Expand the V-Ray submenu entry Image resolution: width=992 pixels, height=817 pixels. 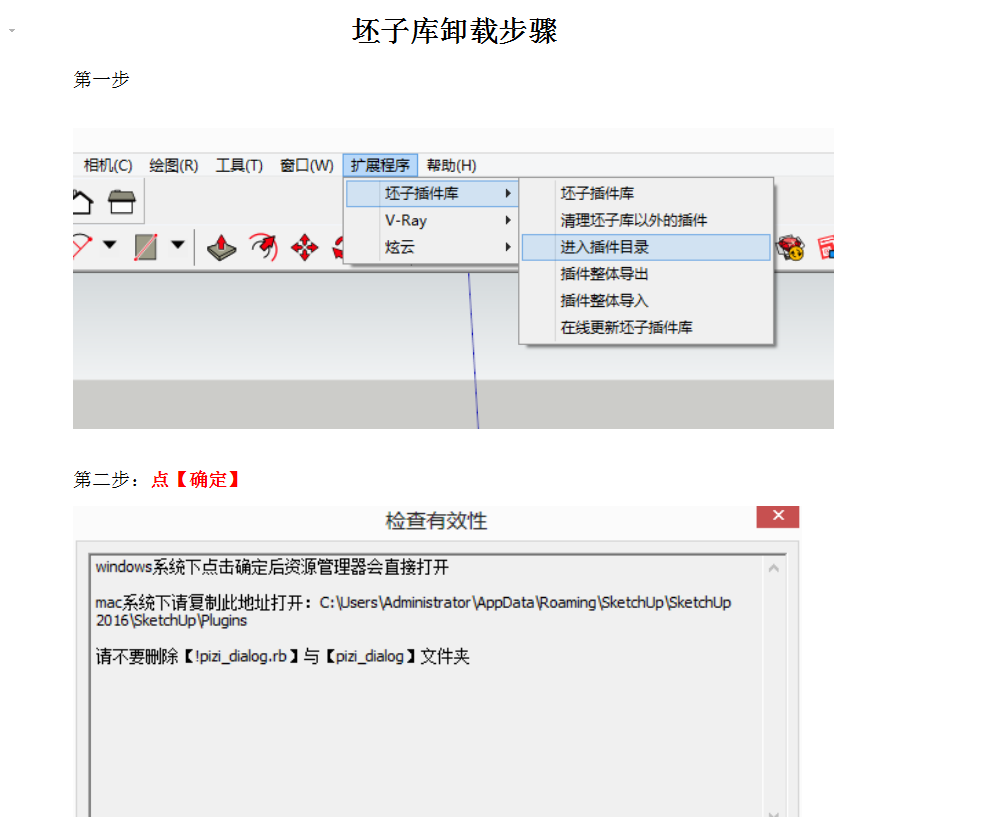coord(432,220)
